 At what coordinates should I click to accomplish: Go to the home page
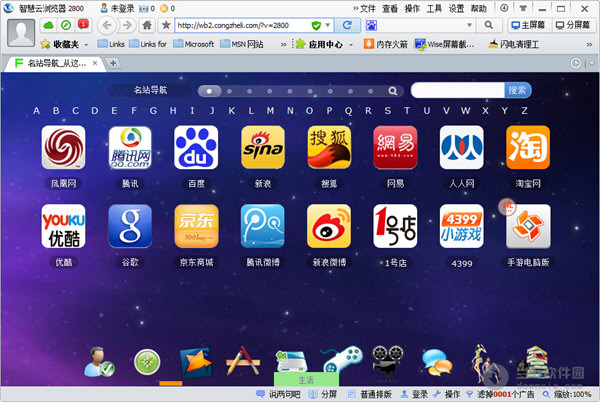(x=147, y=25)
